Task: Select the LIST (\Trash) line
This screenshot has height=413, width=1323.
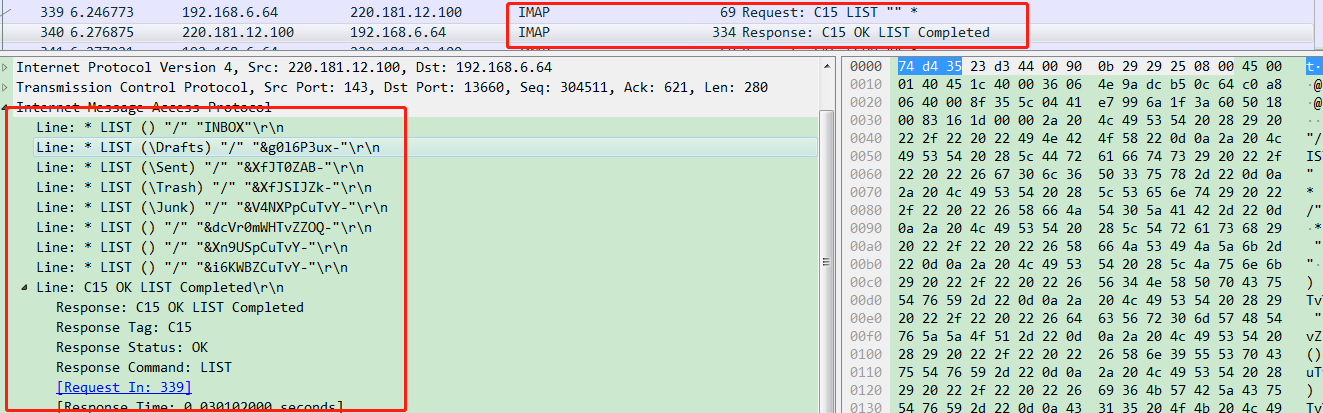Action: (410, 187)
